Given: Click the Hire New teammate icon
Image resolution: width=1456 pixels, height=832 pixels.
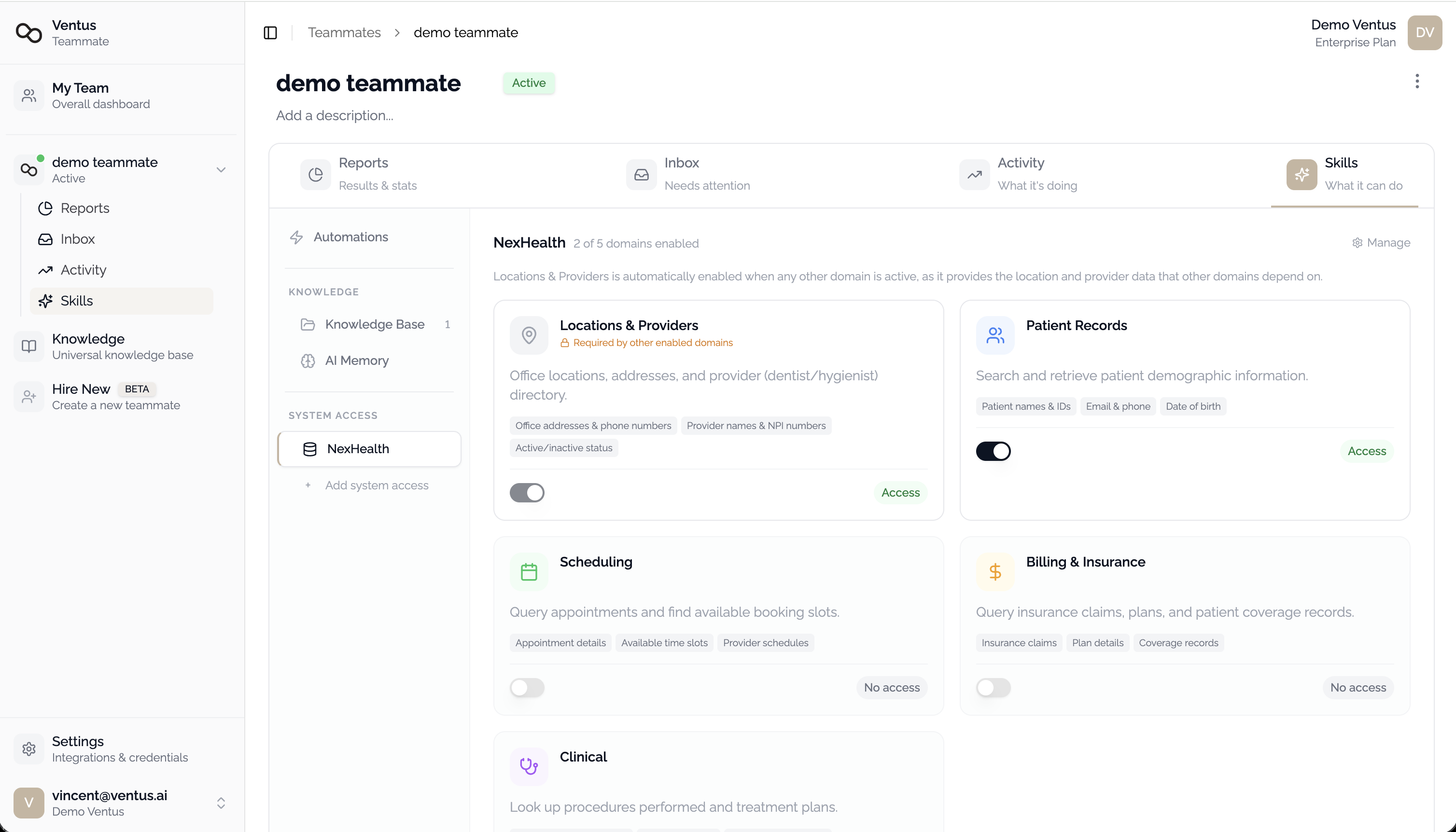Looking at the screenshot, I should tap(28, 396).
